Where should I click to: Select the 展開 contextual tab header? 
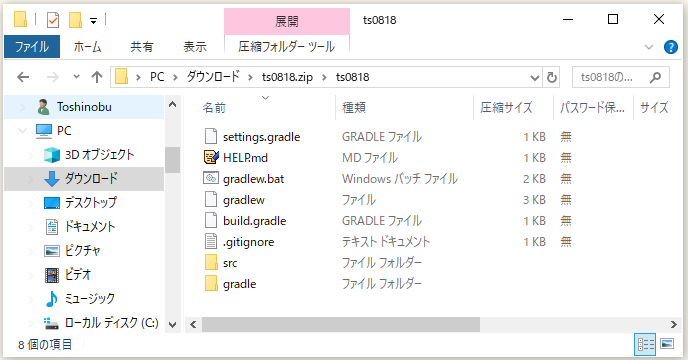tap(287, 21)
